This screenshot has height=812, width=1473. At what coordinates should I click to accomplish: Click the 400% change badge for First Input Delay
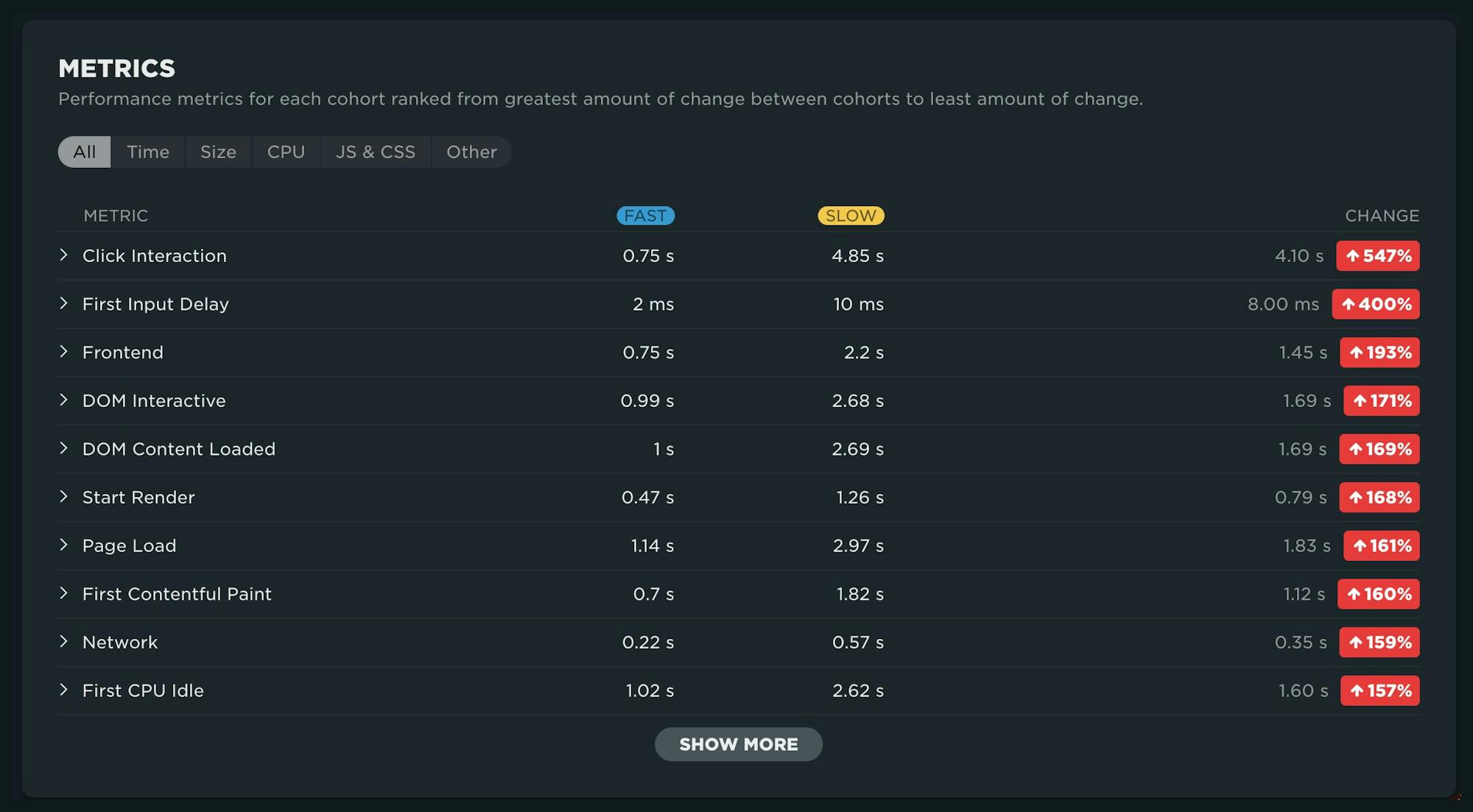pos(1375,304)
